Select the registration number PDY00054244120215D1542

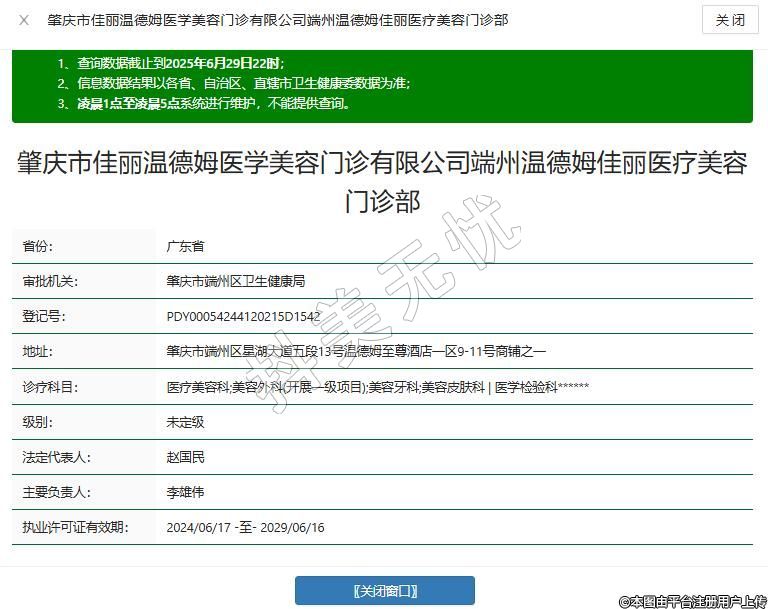243,317
